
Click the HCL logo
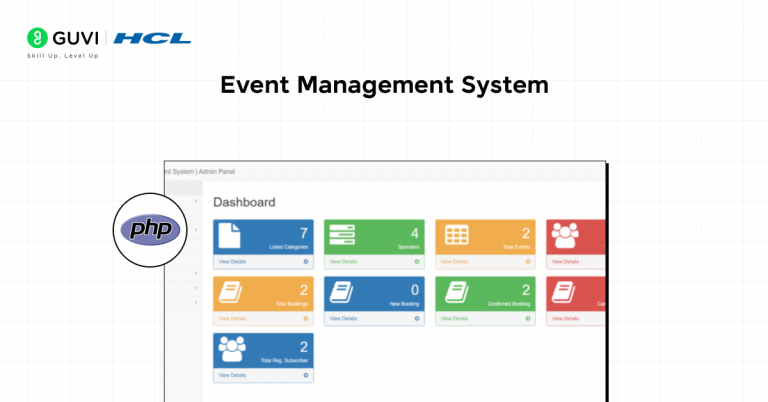pos(152,38)
